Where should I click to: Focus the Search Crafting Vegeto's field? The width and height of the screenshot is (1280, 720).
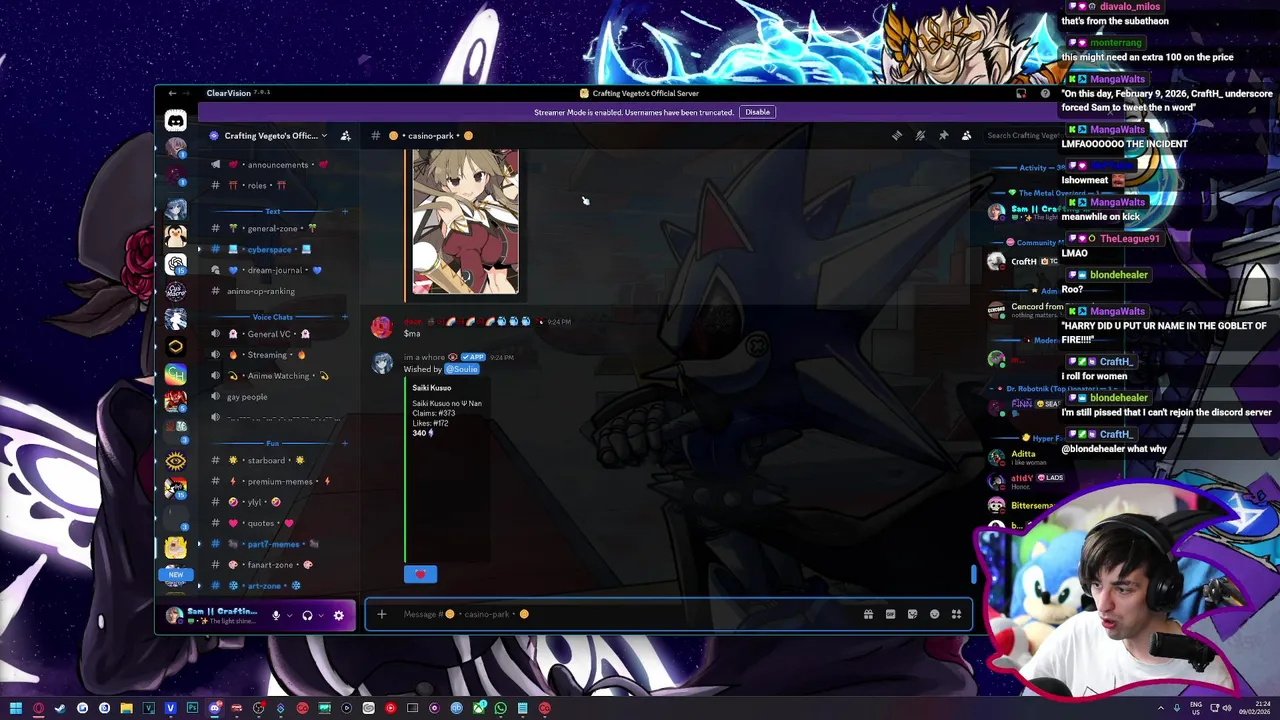(x=1022, y=136)
